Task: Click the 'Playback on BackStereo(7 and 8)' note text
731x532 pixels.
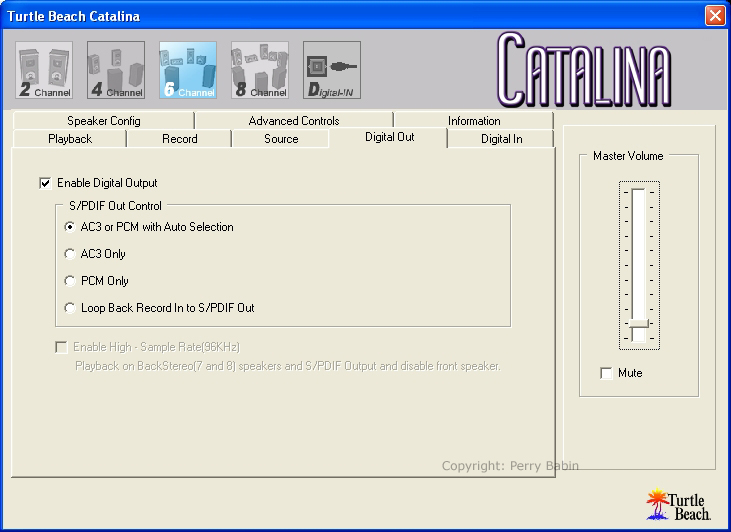Action: [288, 366]
